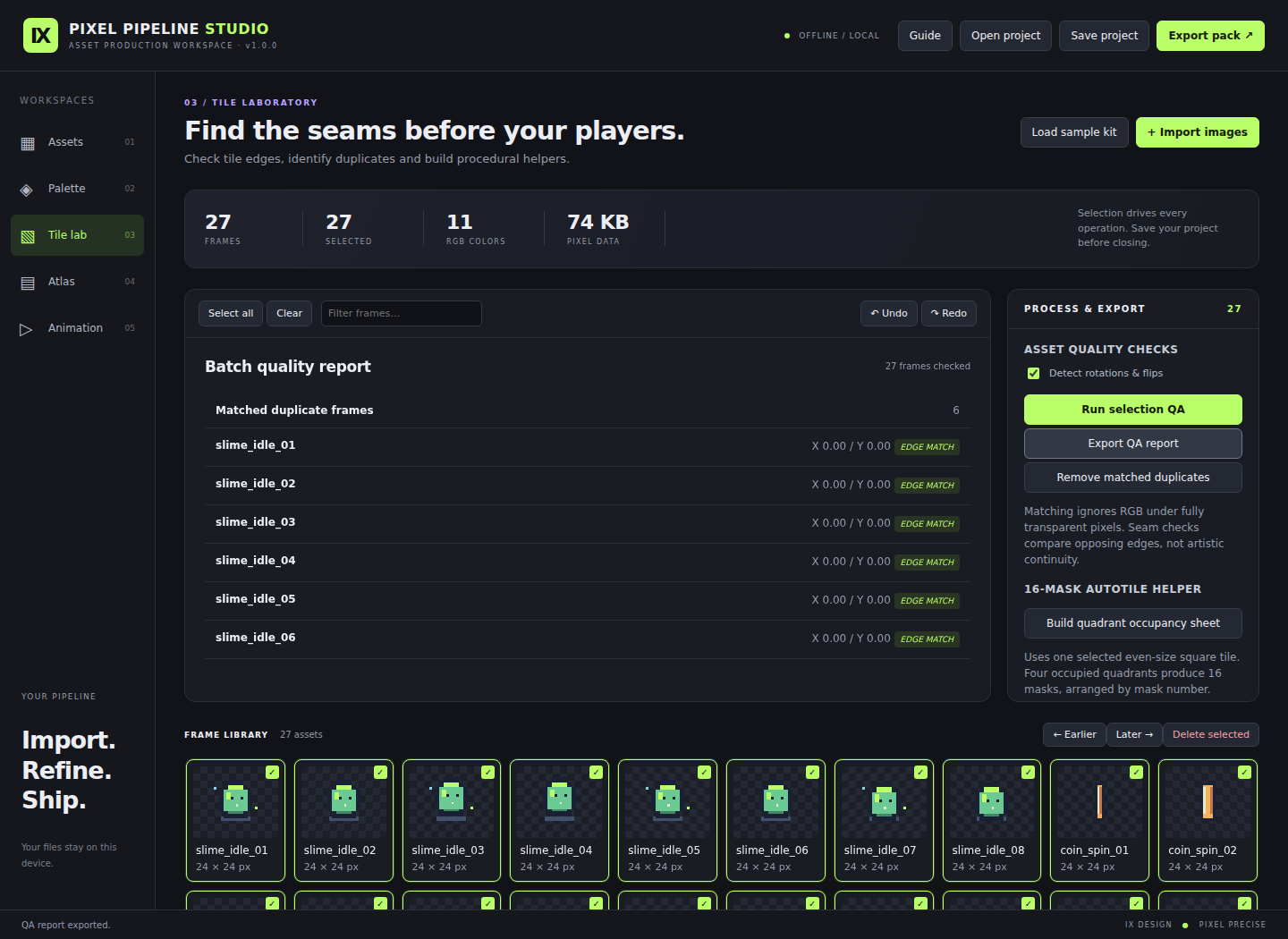This screenshot has width=1288, height=939.
Task: Click the Atlas sheet icon
Action: click(28, 283)
